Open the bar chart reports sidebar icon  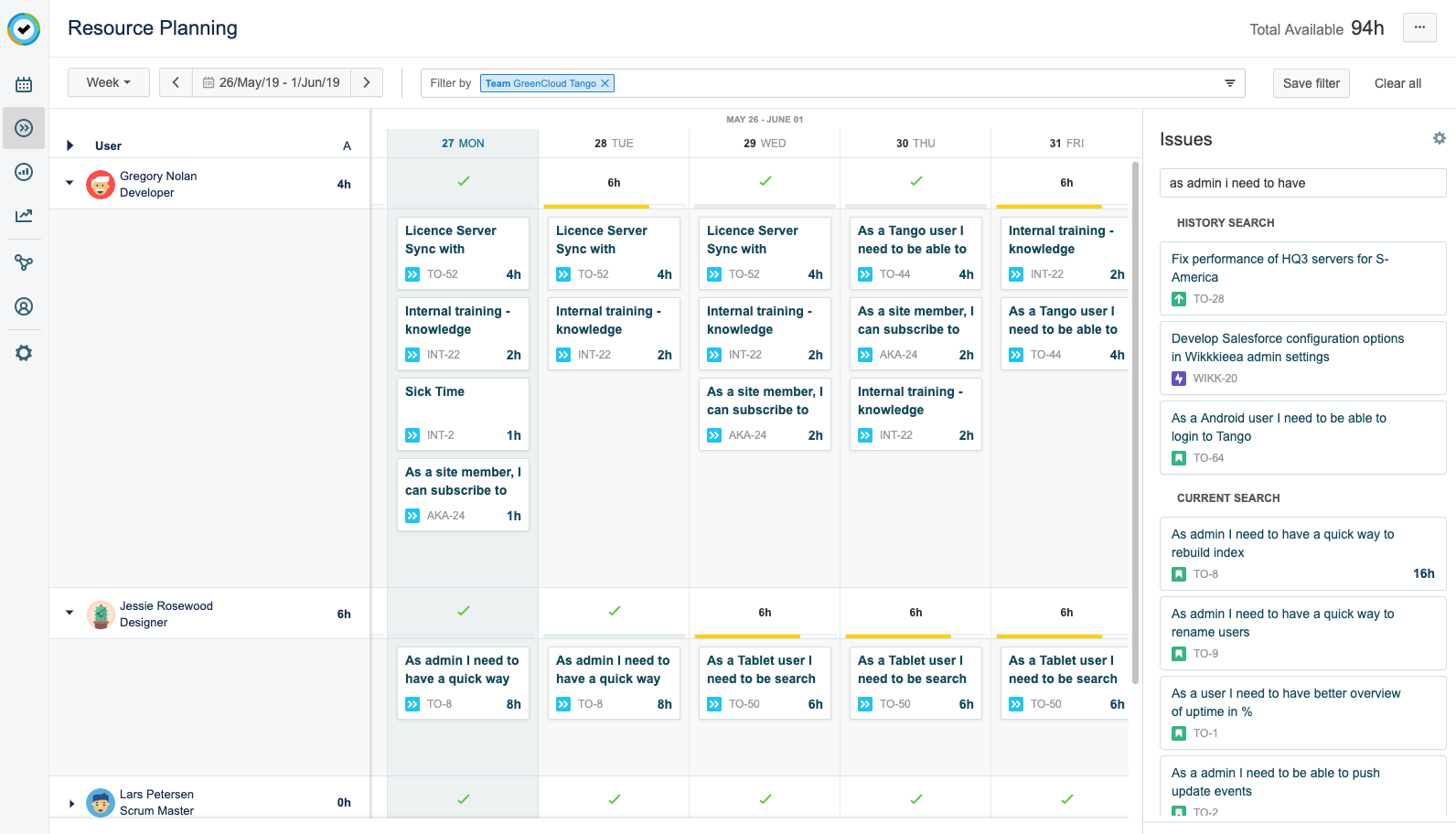coord(24,172)
